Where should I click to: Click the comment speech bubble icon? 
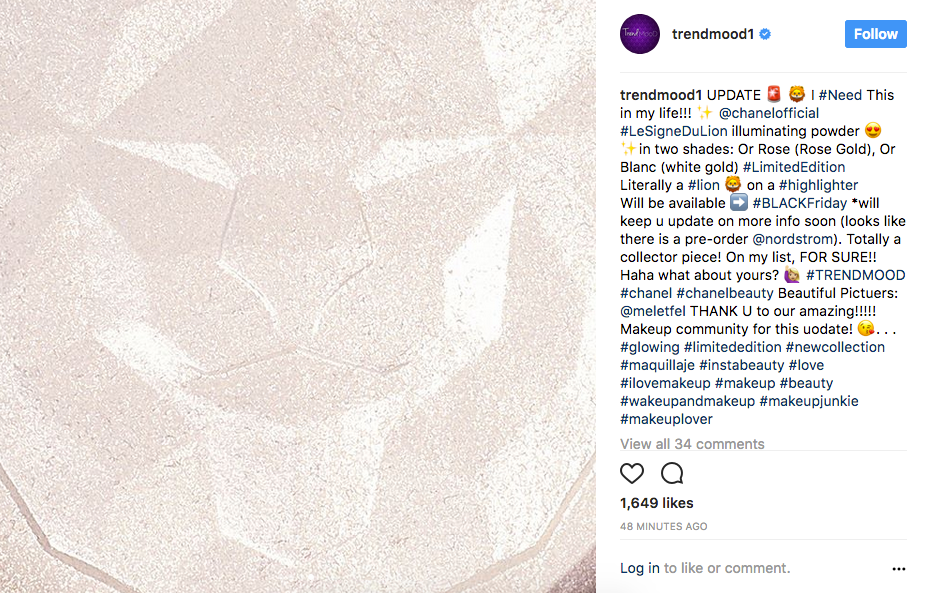672,473
